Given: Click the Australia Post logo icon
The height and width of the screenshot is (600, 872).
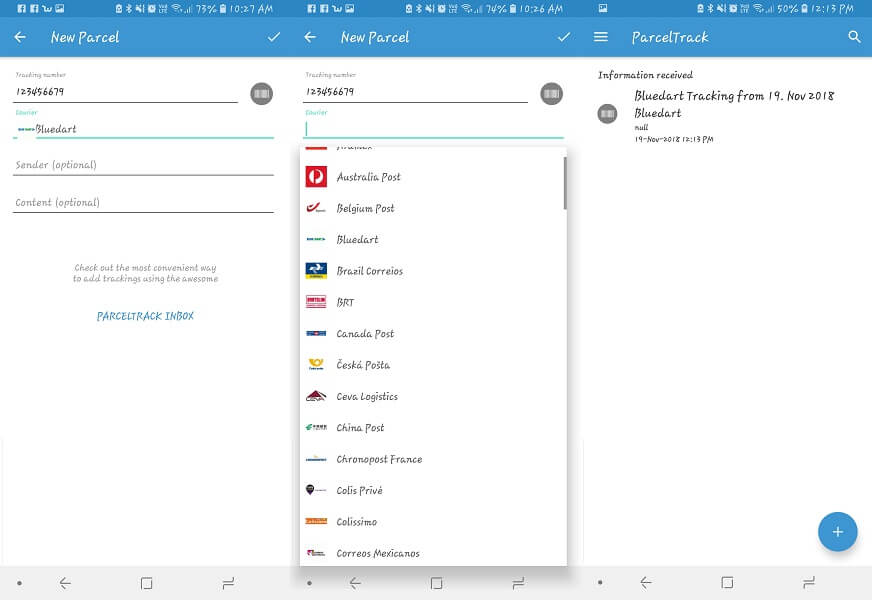Looking at the screenshot, I should pos(316,177).
